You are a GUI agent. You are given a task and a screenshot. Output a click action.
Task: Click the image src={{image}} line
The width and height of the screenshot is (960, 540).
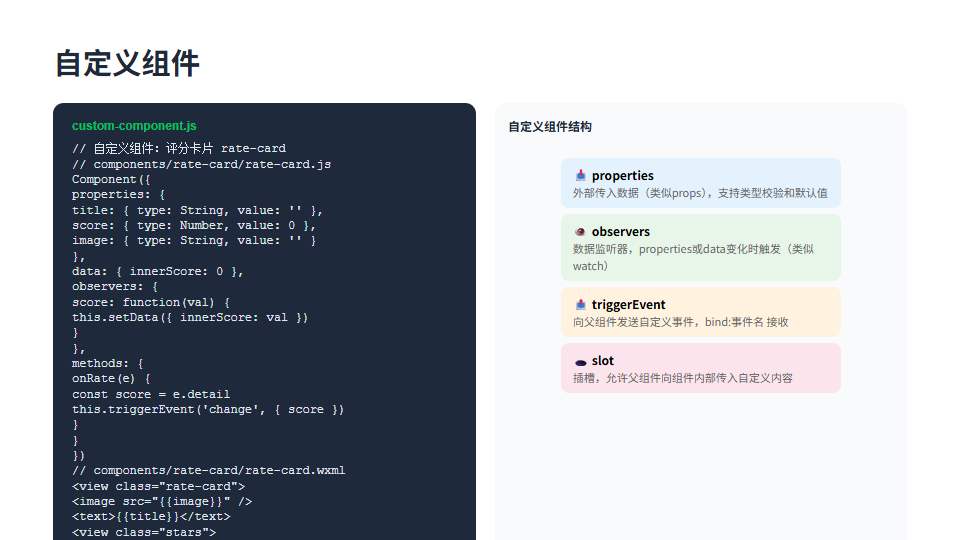(x=162, y=501)
